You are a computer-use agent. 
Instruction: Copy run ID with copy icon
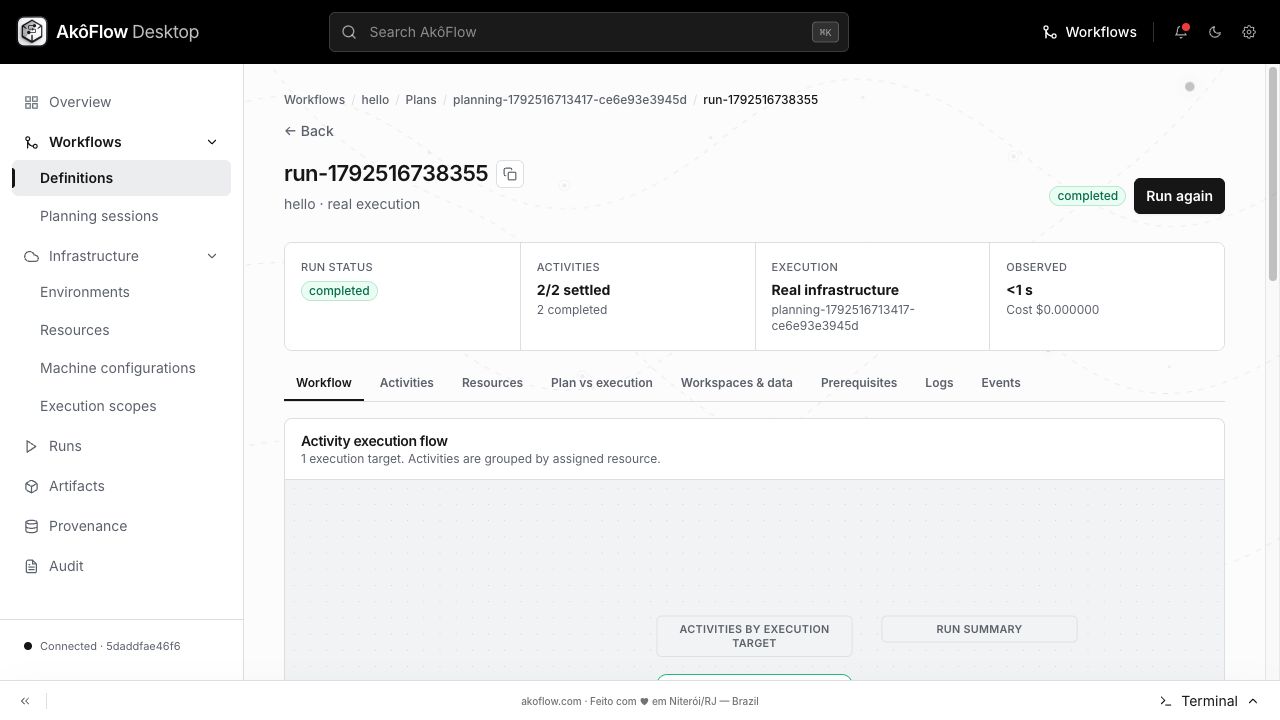(510, 174)
